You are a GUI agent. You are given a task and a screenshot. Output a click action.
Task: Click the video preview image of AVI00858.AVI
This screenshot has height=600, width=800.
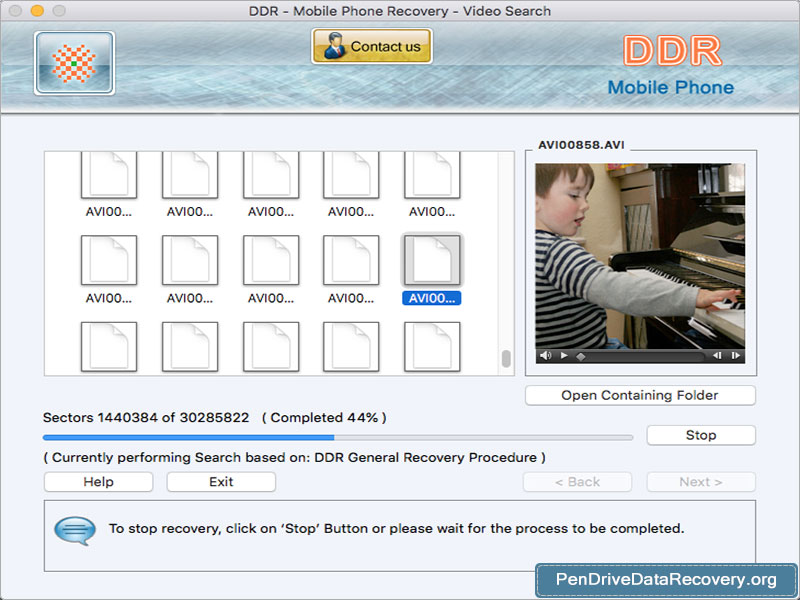640,256
